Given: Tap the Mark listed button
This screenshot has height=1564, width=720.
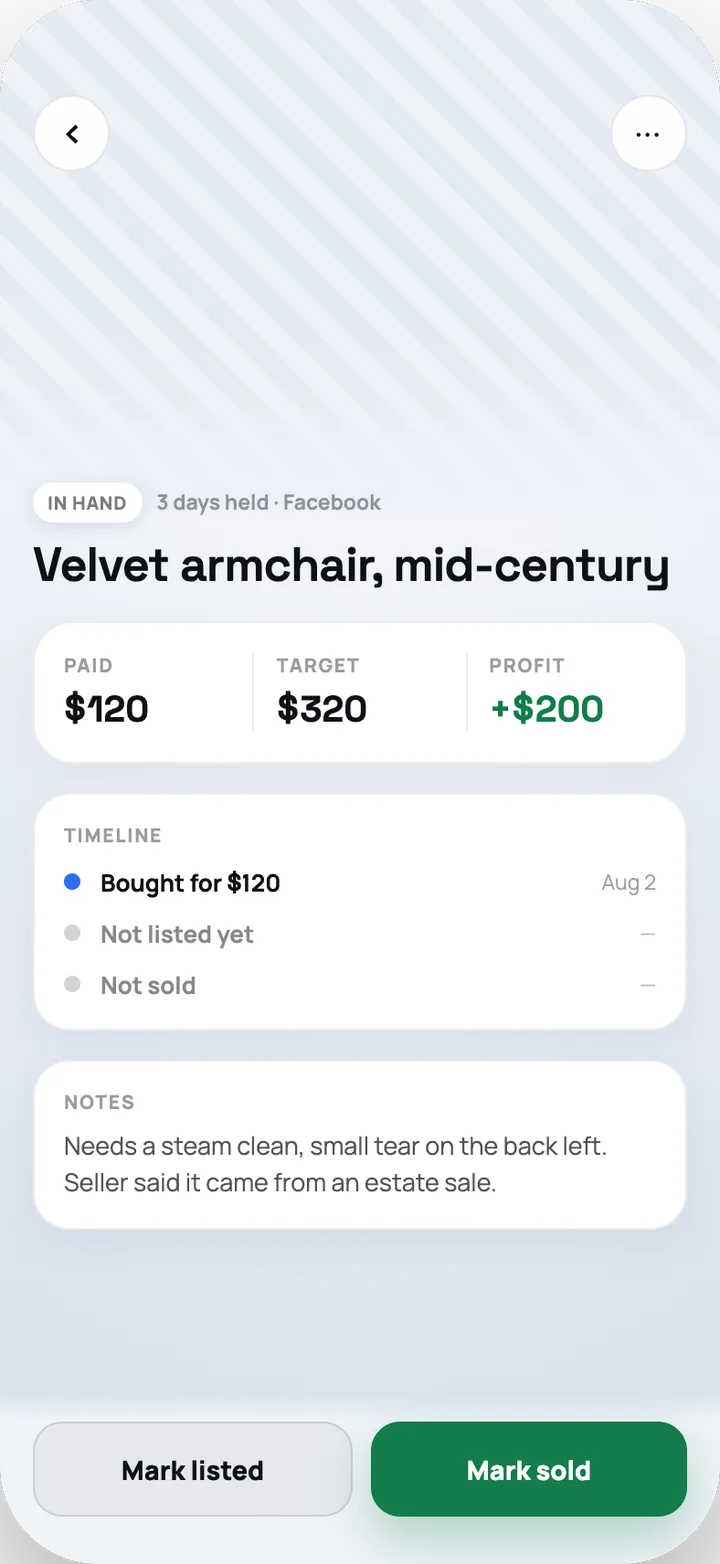Looking at the screenshot, I should [193, 1469].
